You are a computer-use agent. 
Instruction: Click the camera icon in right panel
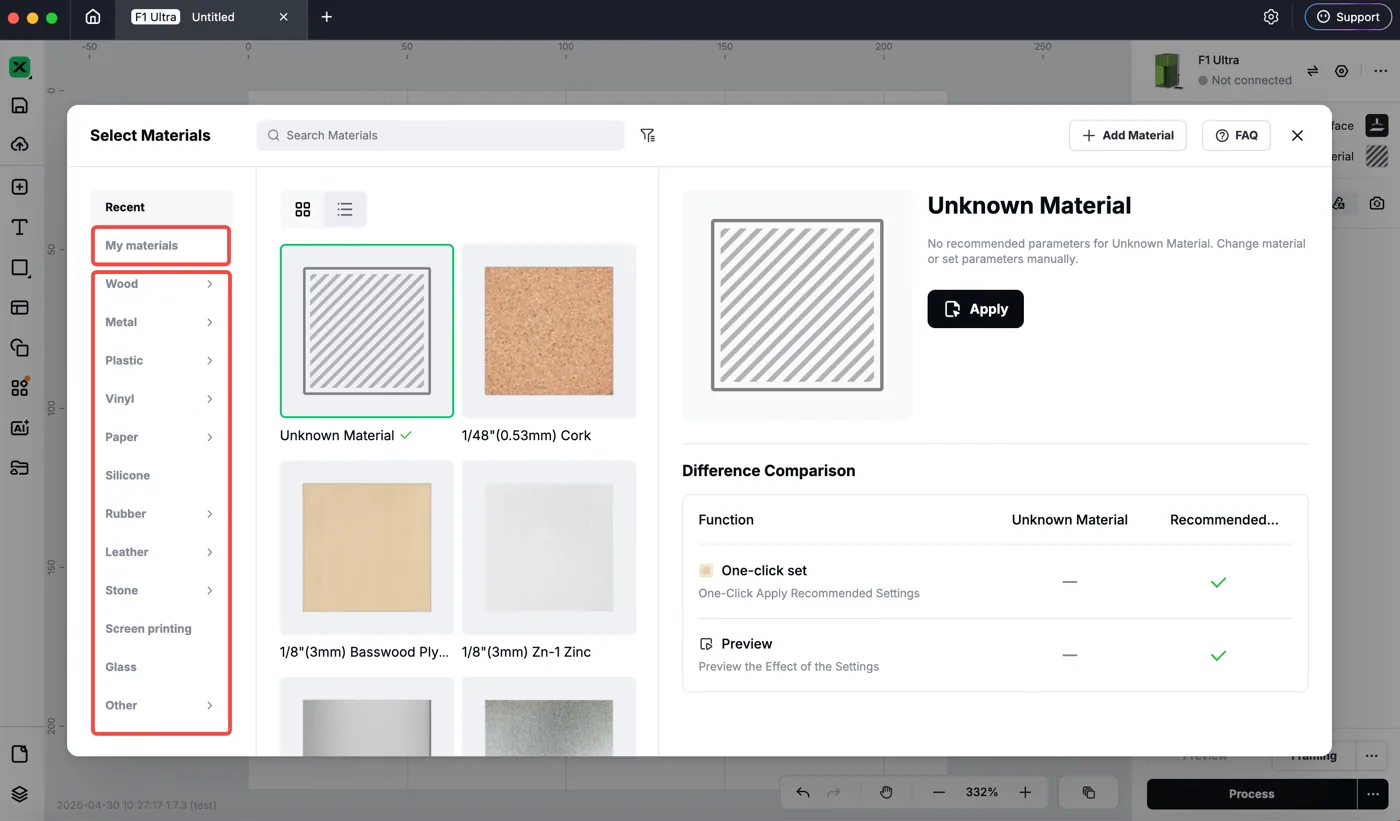(1377, 203)
